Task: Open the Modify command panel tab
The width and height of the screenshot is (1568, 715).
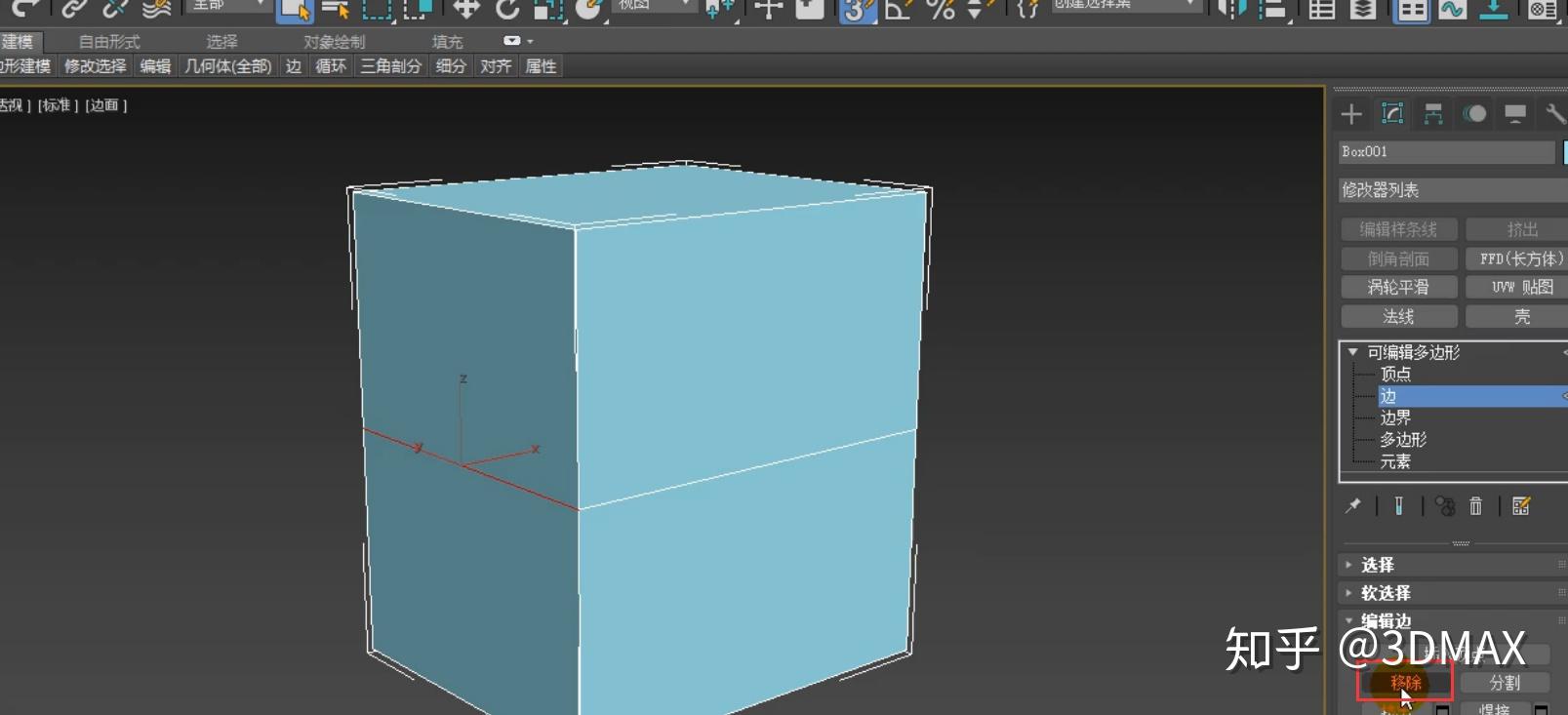Action: (x=1392, y=114)
